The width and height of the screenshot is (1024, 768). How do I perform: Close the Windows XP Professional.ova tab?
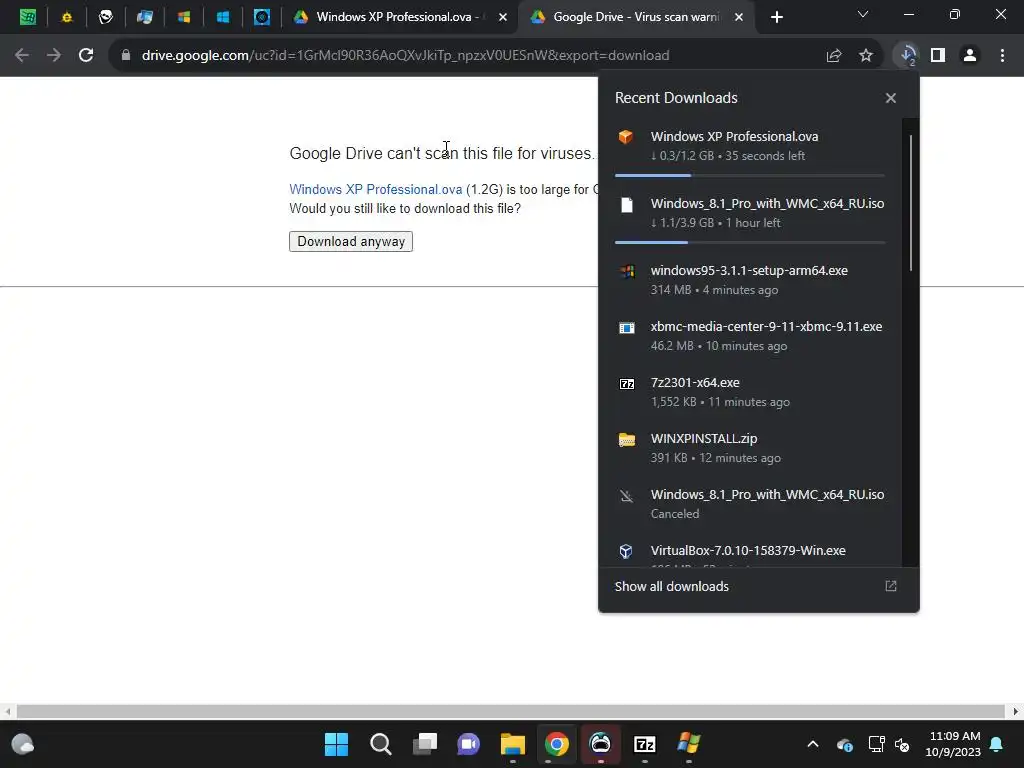click(503, 18)
